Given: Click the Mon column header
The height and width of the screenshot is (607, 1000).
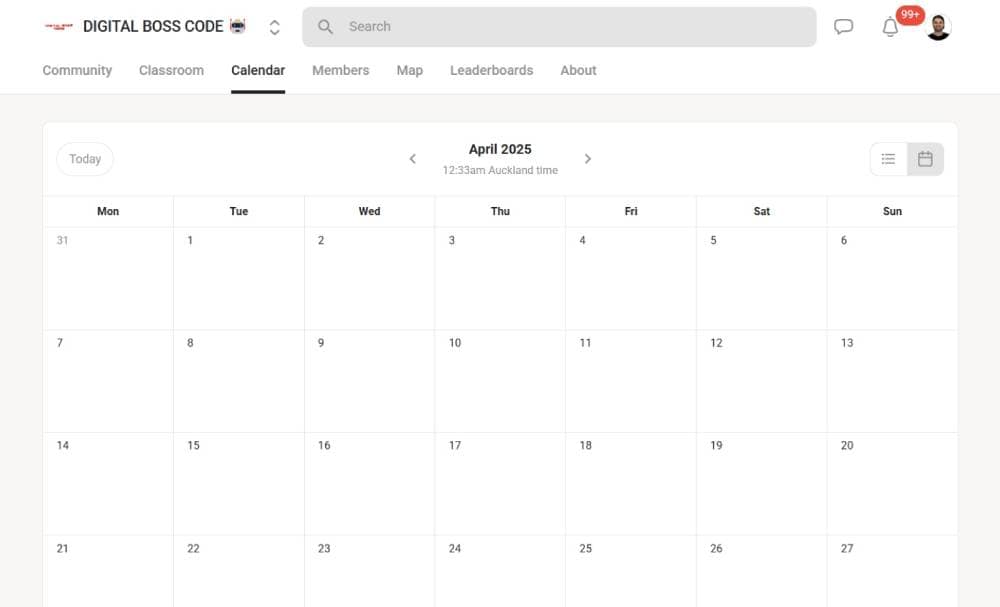Looking at the screenshot, I should pos(108,211).
